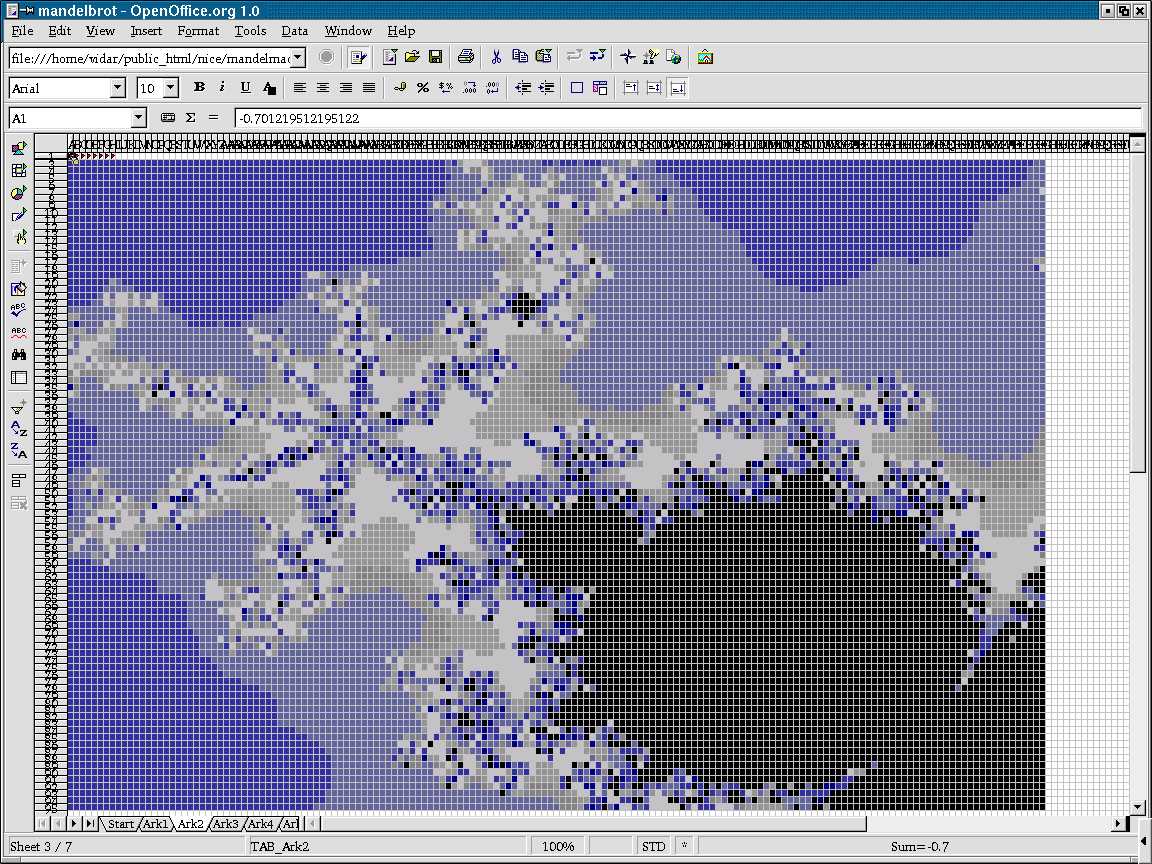Go to the last sheet tab
1152x864 pixels.
pyautogui.click(x=90, y=824)
